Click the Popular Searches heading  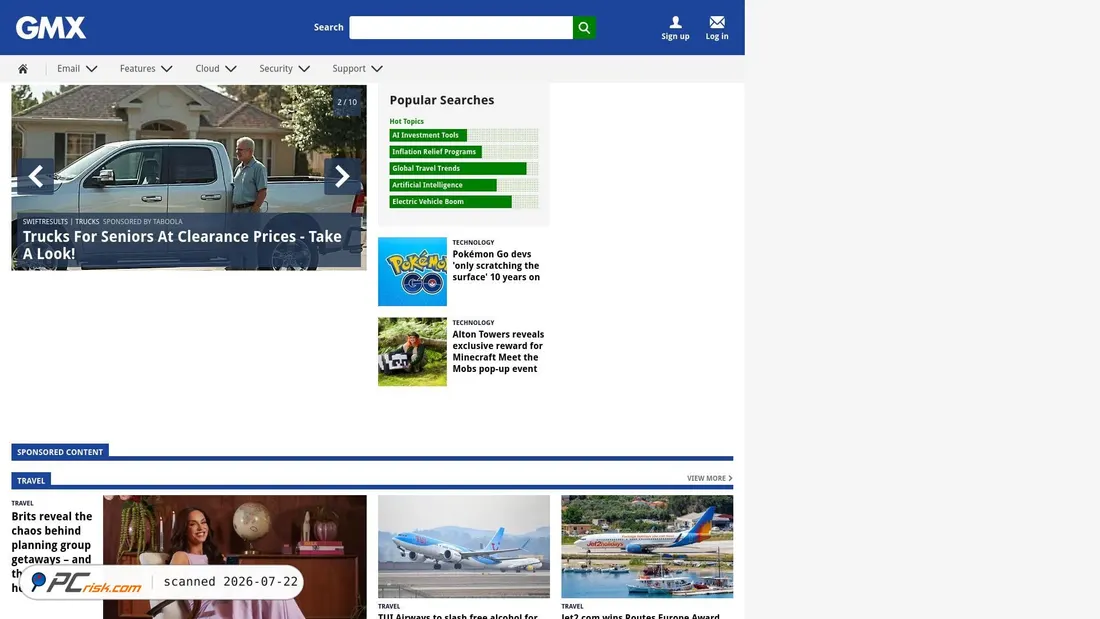(x=442, y=100)
